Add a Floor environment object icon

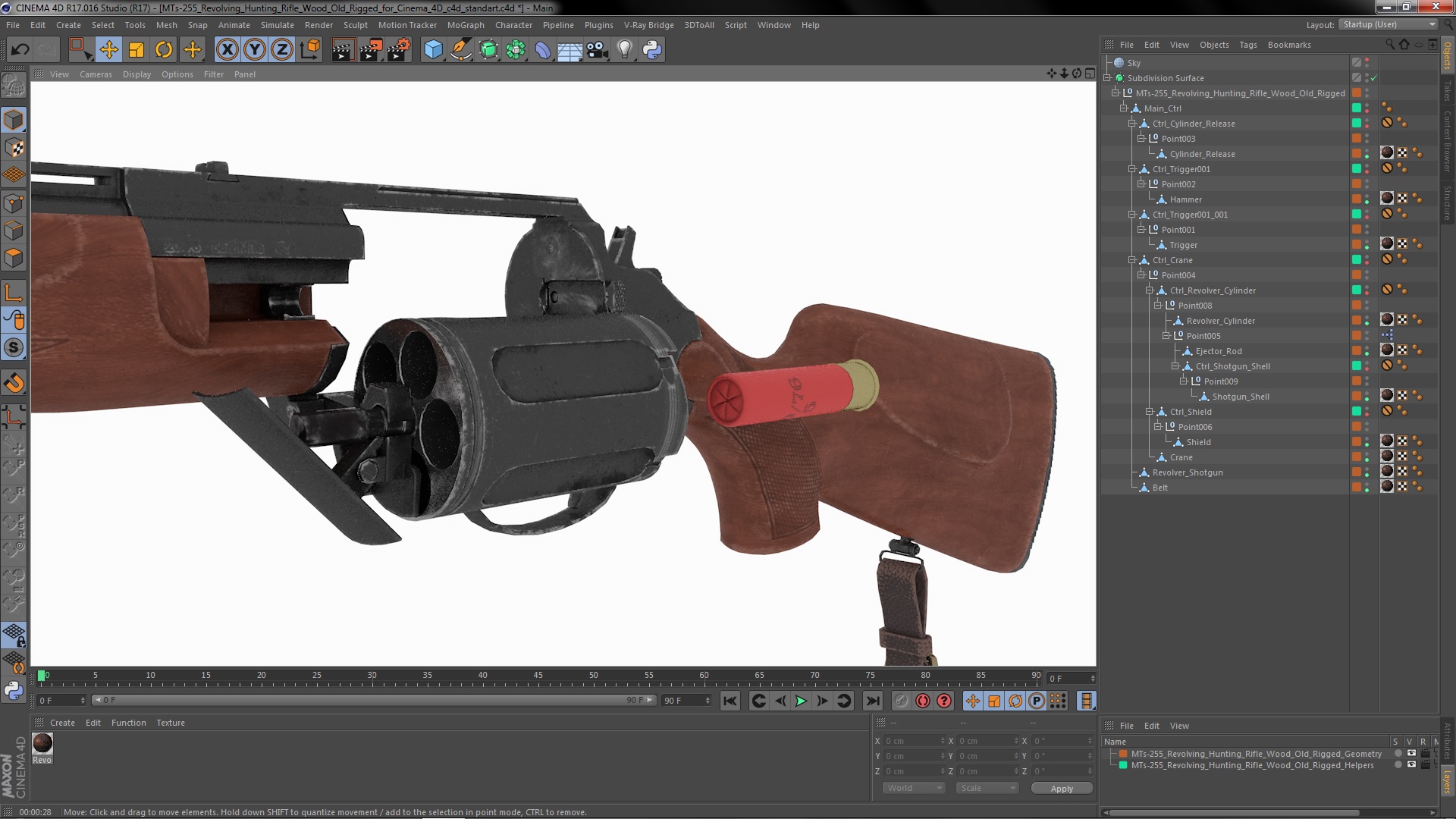[x=570, y=50]
